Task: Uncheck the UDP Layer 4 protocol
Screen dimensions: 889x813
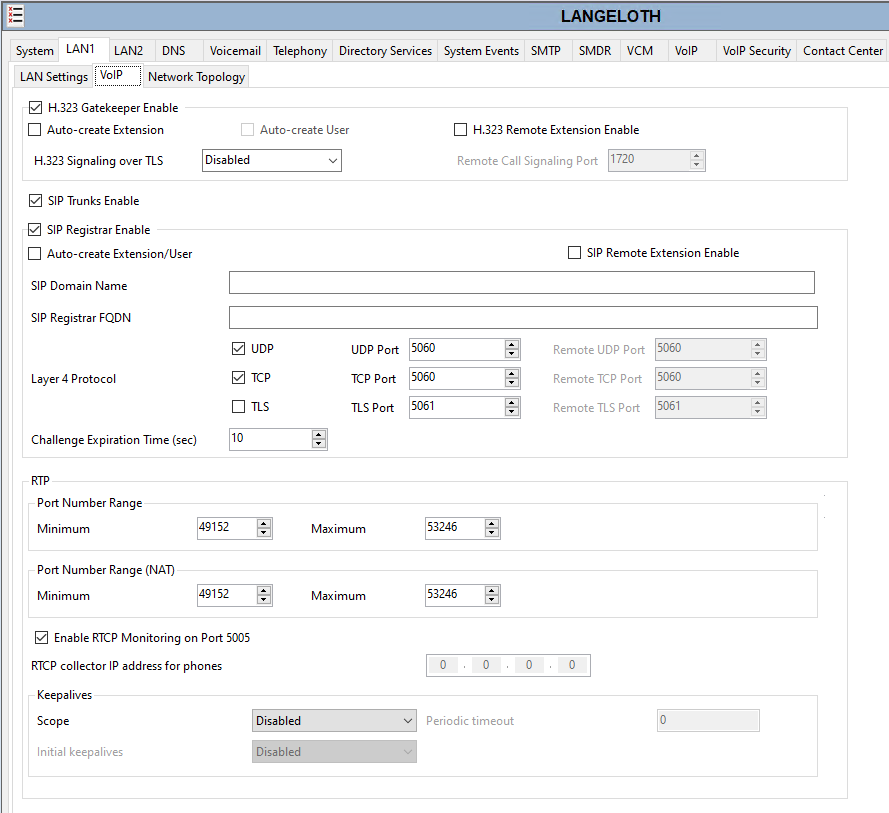Action: [x=239, y=349]
